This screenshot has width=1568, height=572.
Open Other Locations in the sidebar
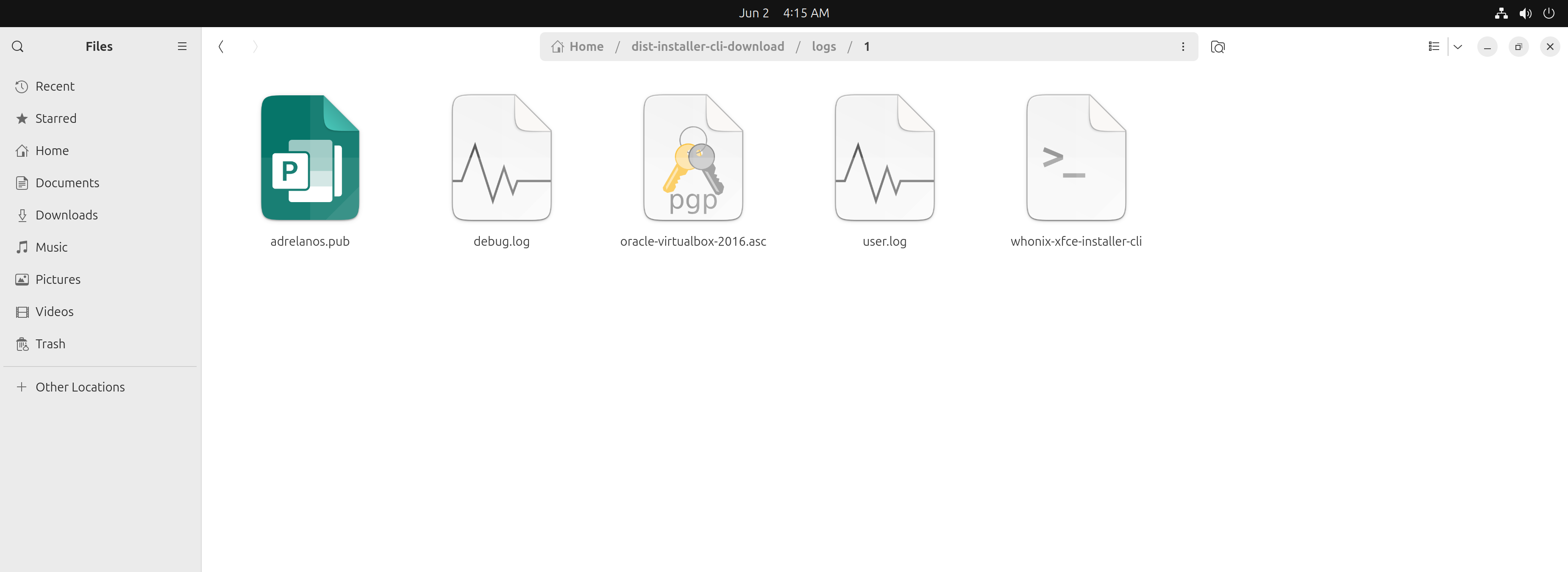[x=100, y=387]
